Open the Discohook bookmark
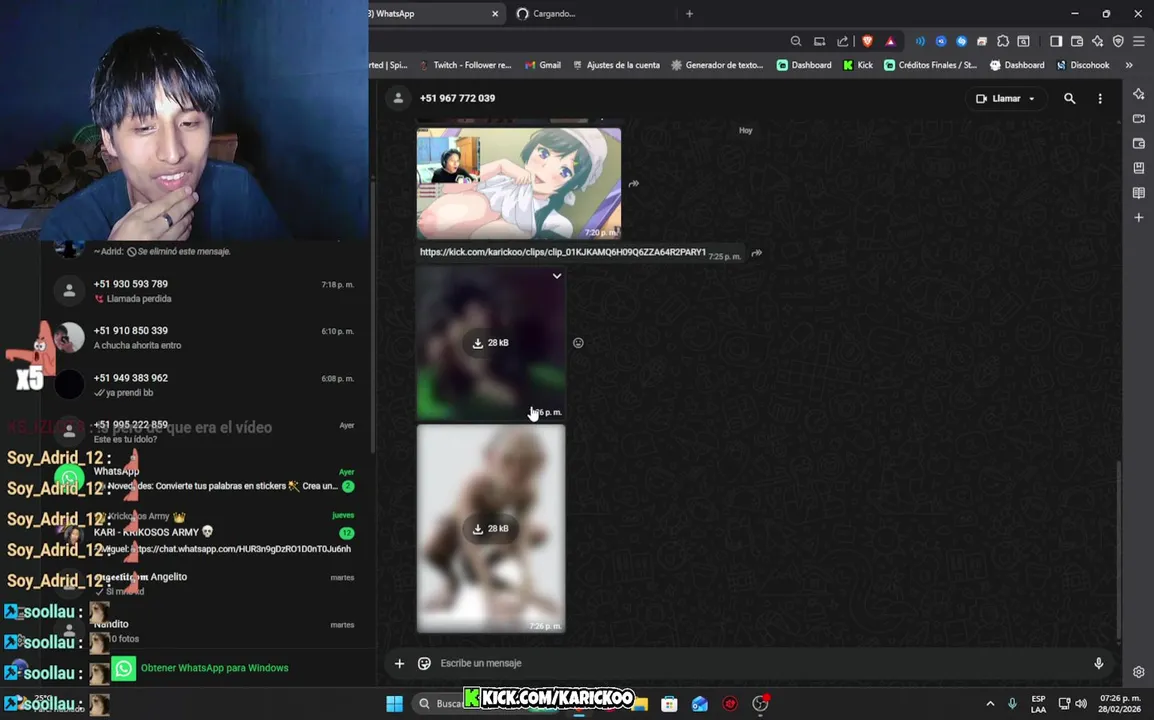 pos(1083,65)
